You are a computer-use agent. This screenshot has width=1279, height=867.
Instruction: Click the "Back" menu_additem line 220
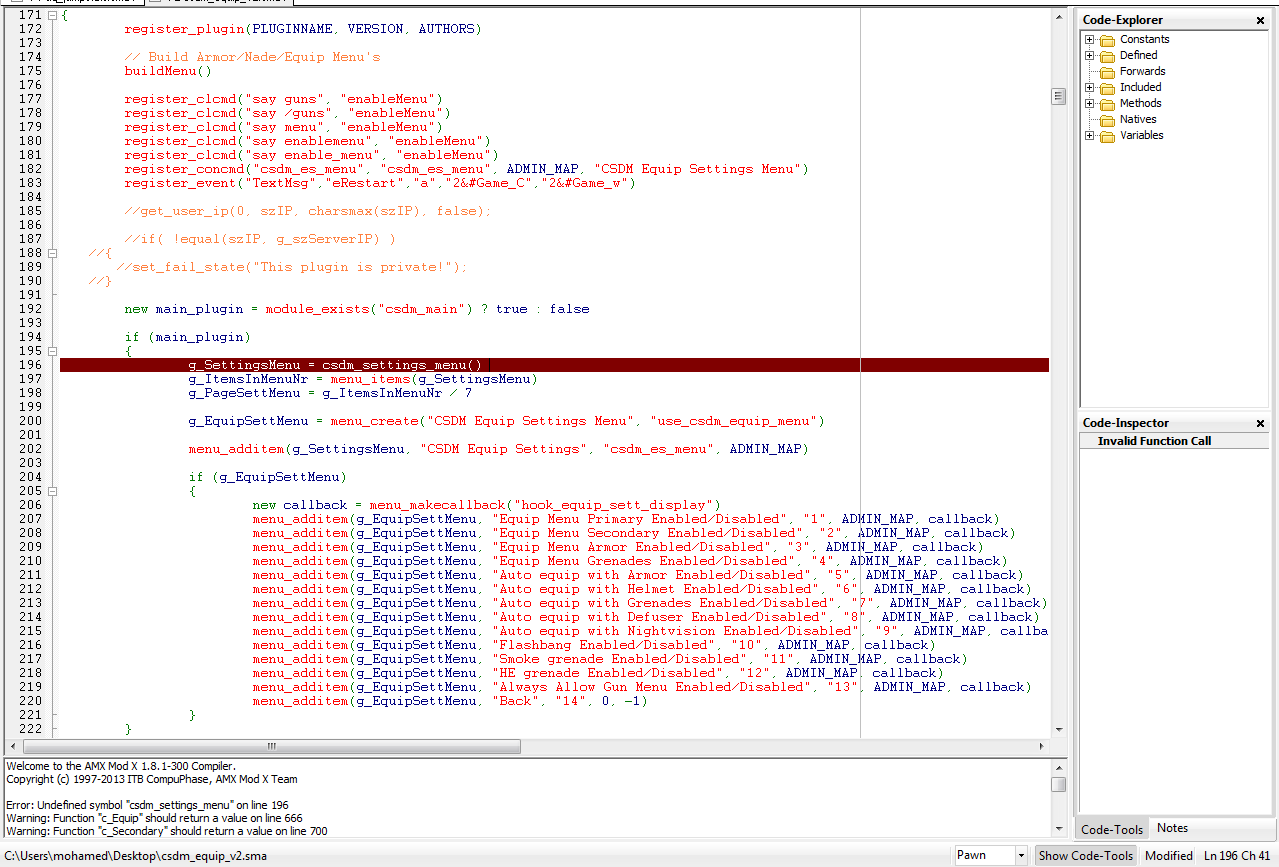[x=450, y=701]
